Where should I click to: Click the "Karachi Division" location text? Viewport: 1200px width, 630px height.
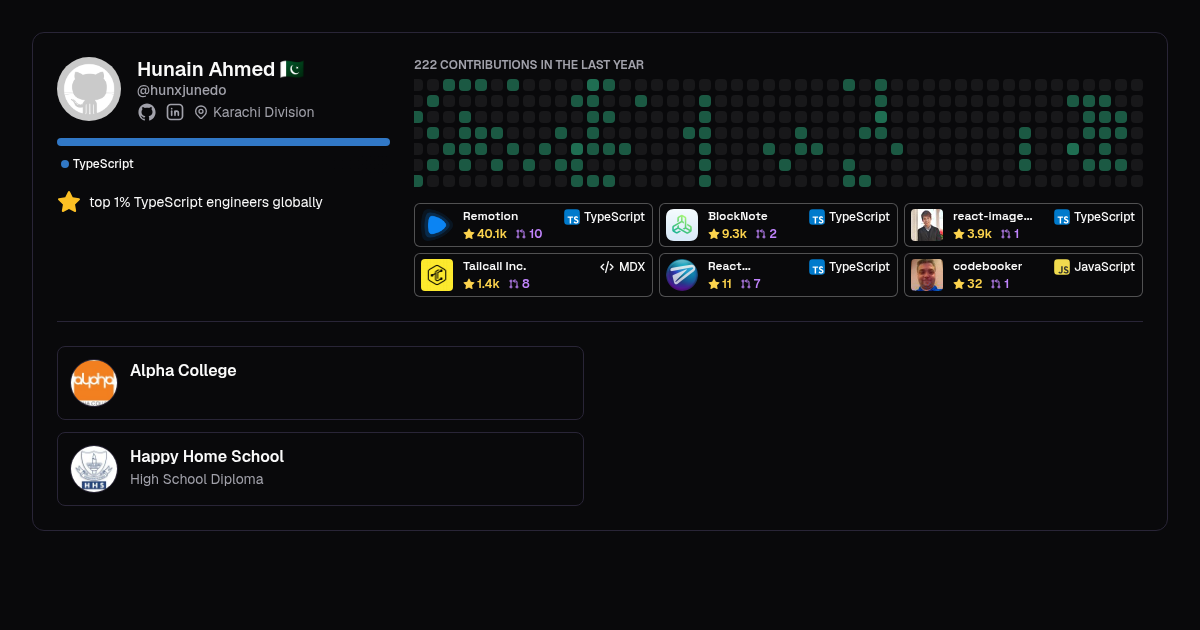[264, 112]
